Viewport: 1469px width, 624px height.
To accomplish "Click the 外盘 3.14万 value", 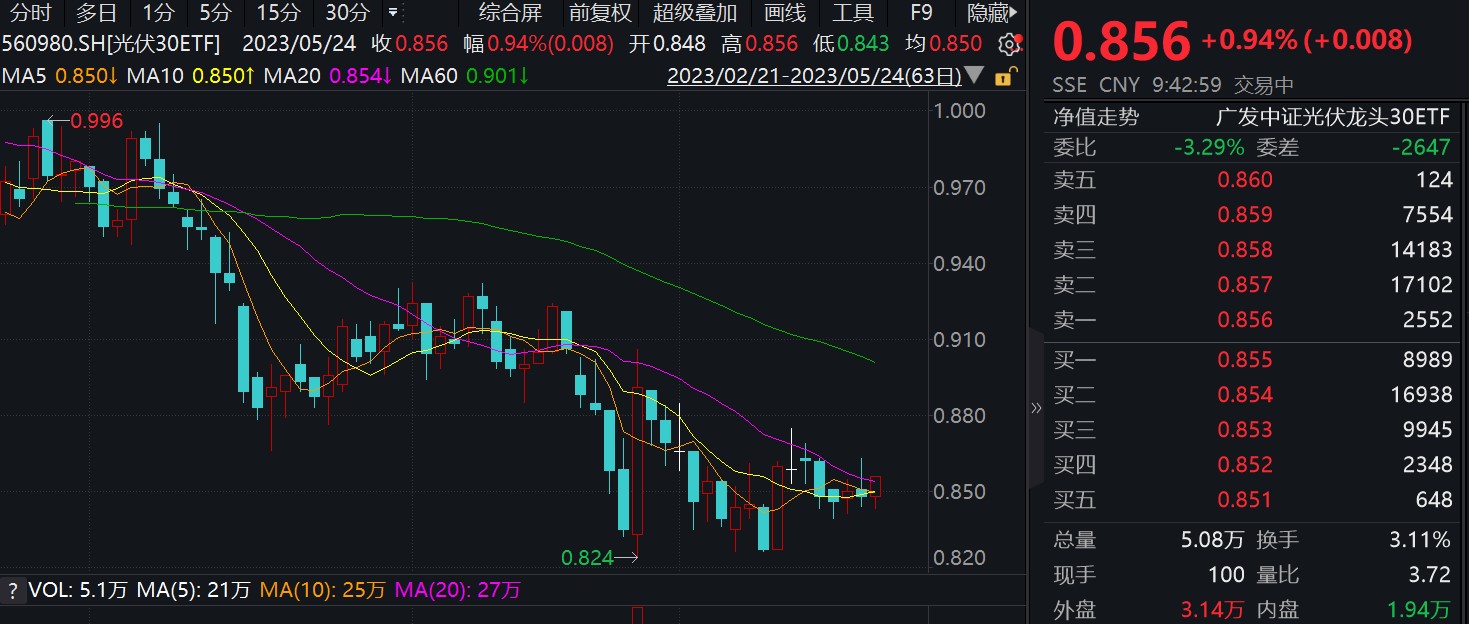I will (1212, 609).
